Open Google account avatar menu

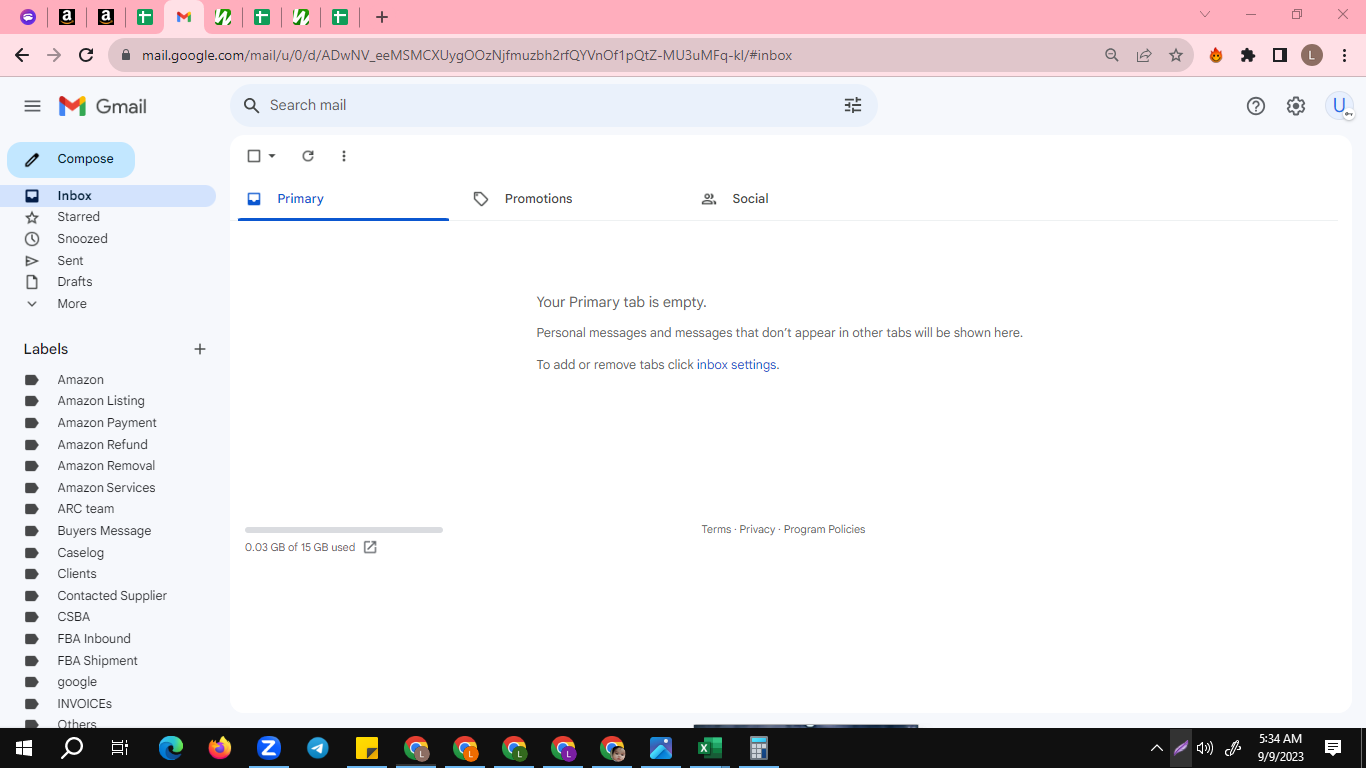[1339, 106]
